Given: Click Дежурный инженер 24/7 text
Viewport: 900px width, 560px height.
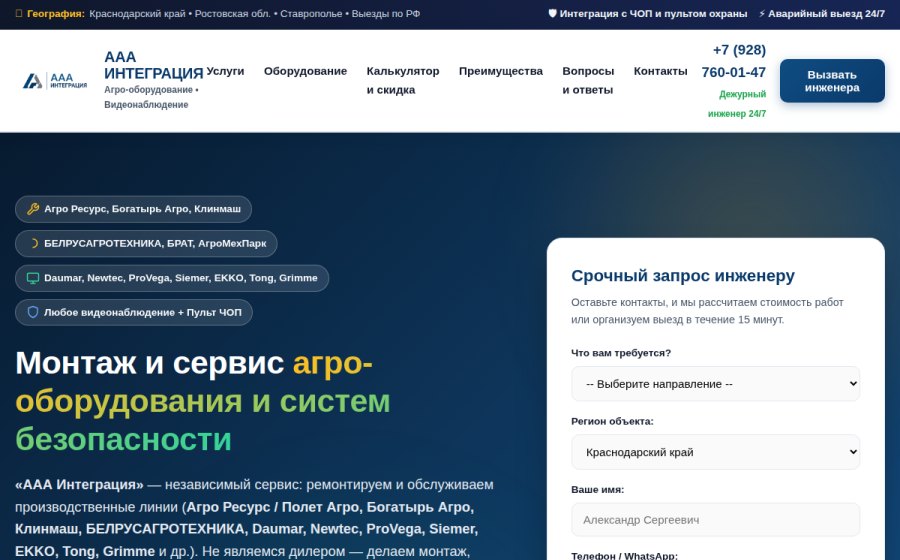Looking at the screenshot, I should point(737,104).
